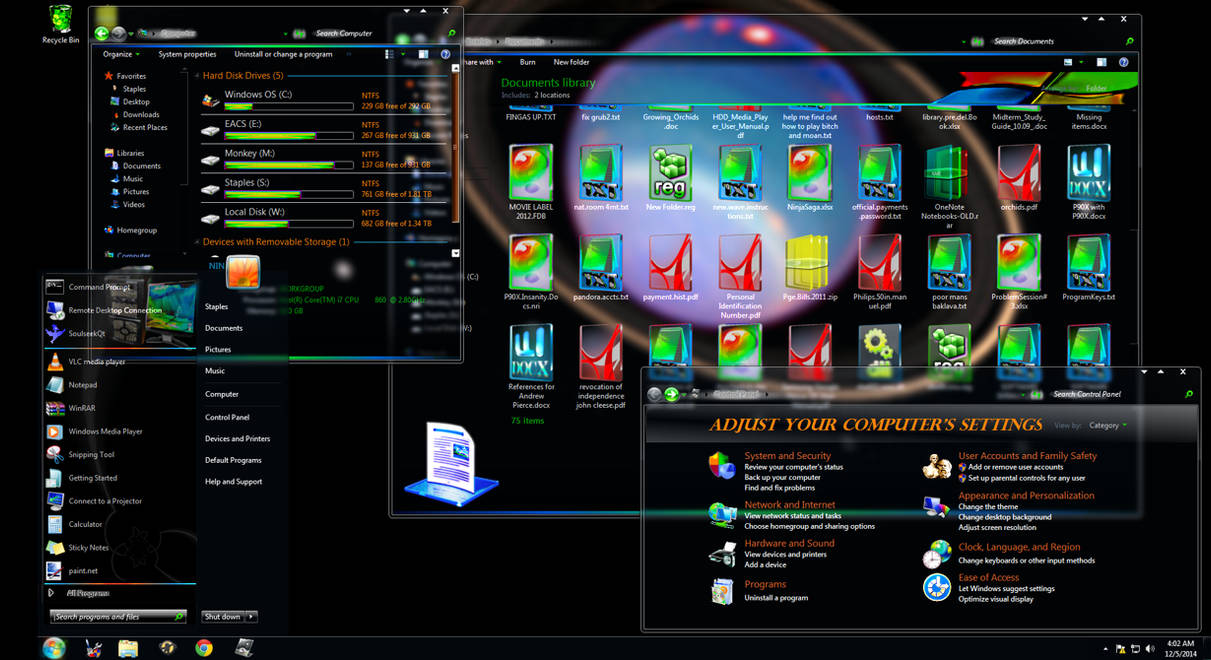This screenshot has width=1211, height=660.
Task: Open the Organize dropdown menu
Action: (120, 54)
